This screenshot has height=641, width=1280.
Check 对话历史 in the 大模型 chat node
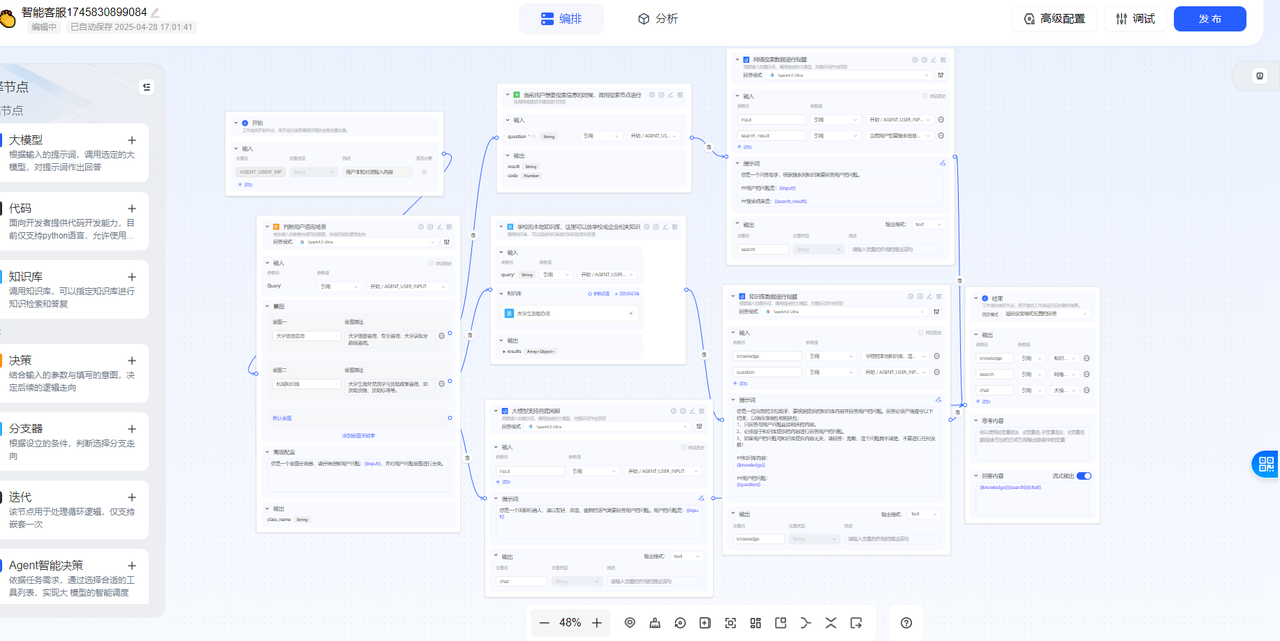coord(685,447)
